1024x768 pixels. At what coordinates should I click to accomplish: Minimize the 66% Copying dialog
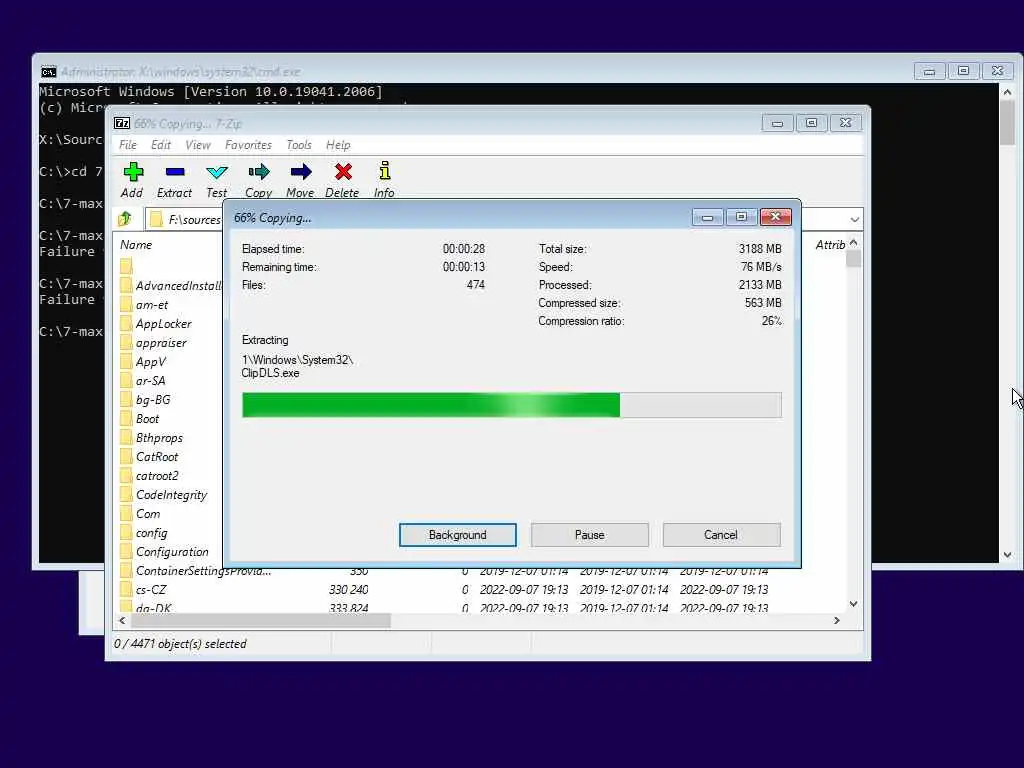707,217
